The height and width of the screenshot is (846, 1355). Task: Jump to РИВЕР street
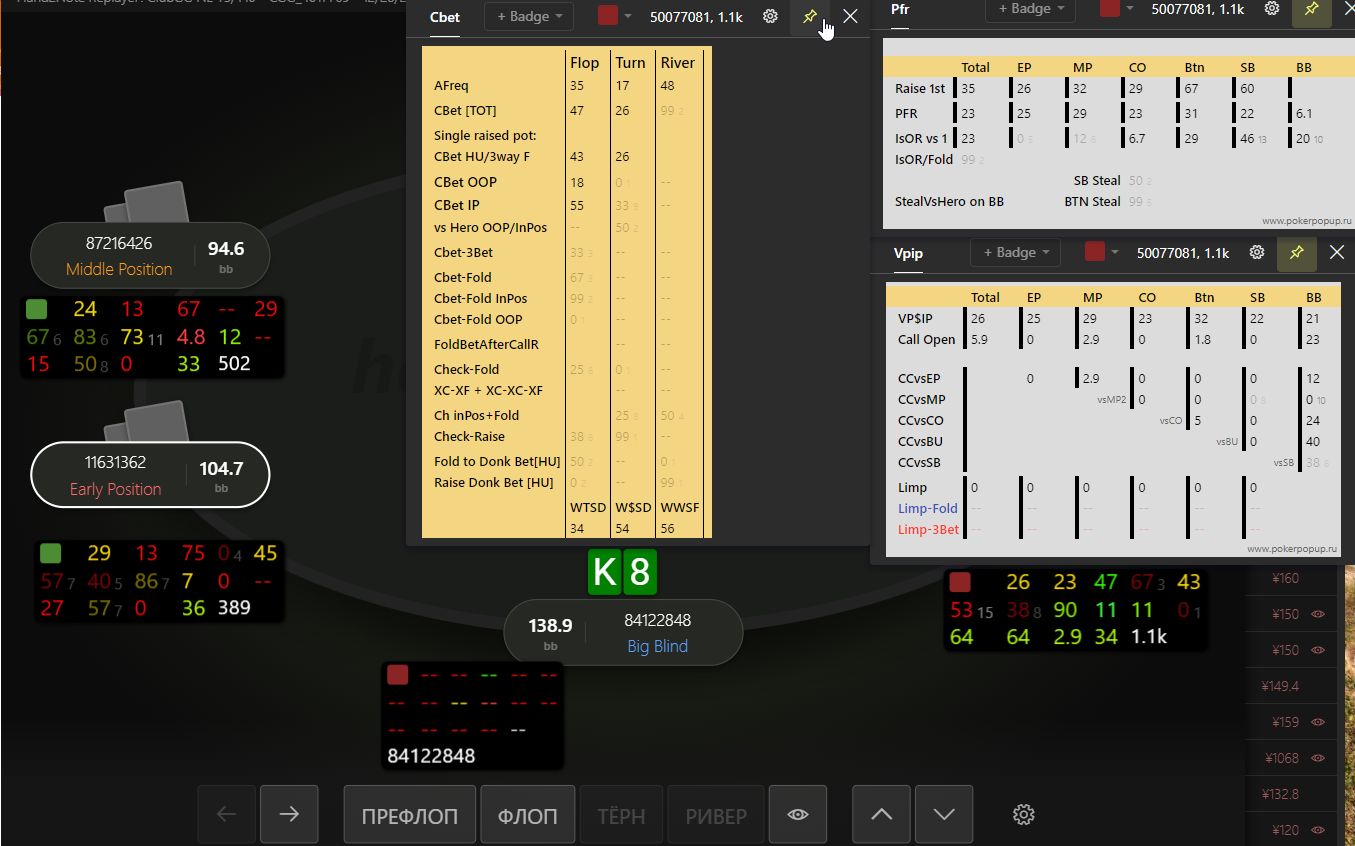point(716,816)
